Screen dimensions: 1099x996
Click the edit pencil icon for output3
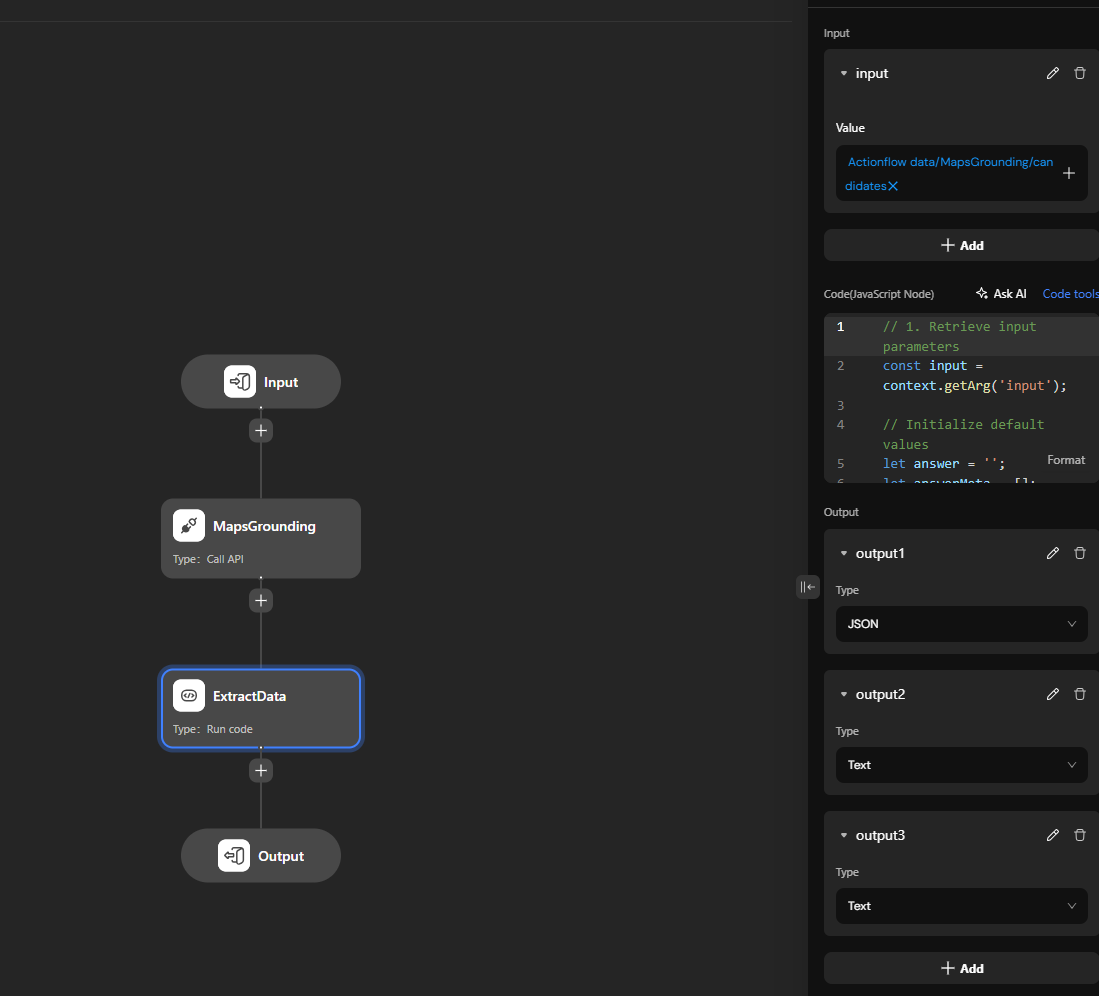coord(1052,835)
